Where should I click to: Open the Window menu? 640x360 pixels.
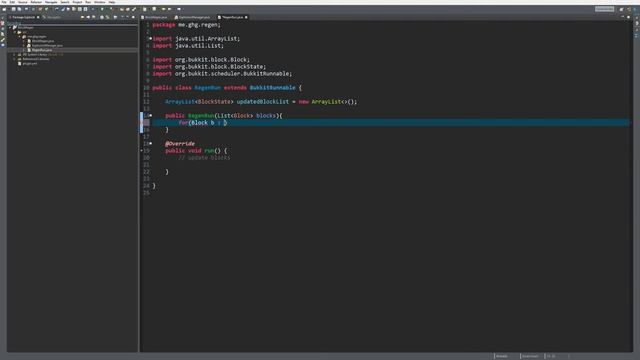click(x=100, y=2)
